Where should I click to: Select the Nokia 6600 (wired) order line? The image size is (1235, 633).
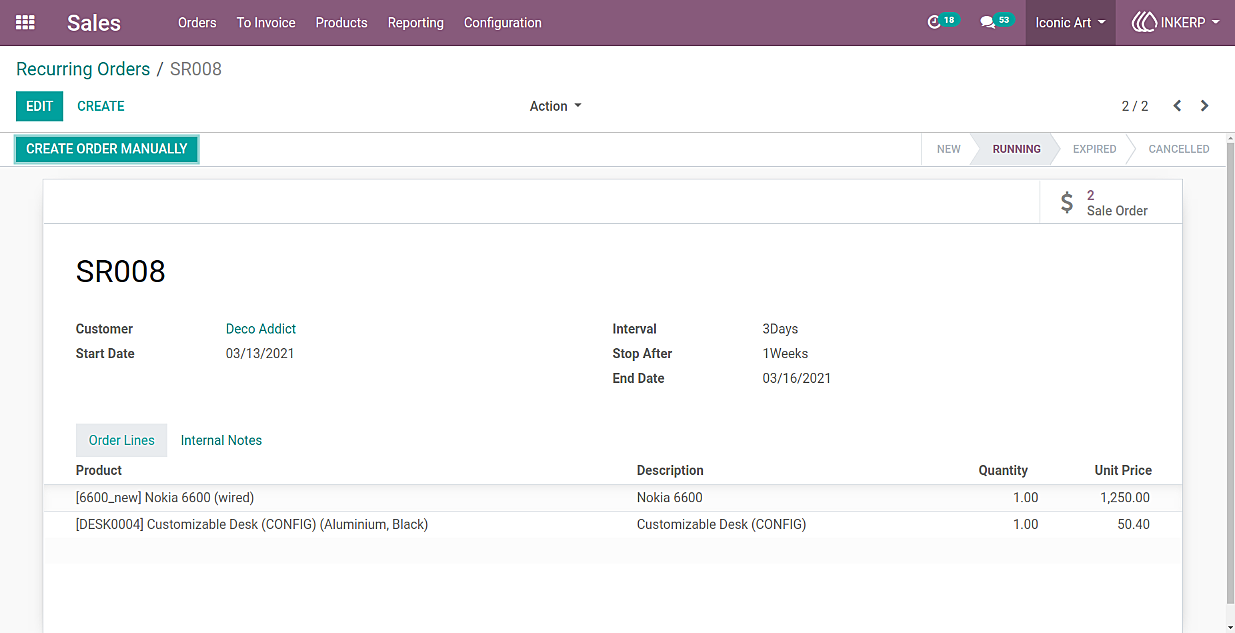pos(612,498)
